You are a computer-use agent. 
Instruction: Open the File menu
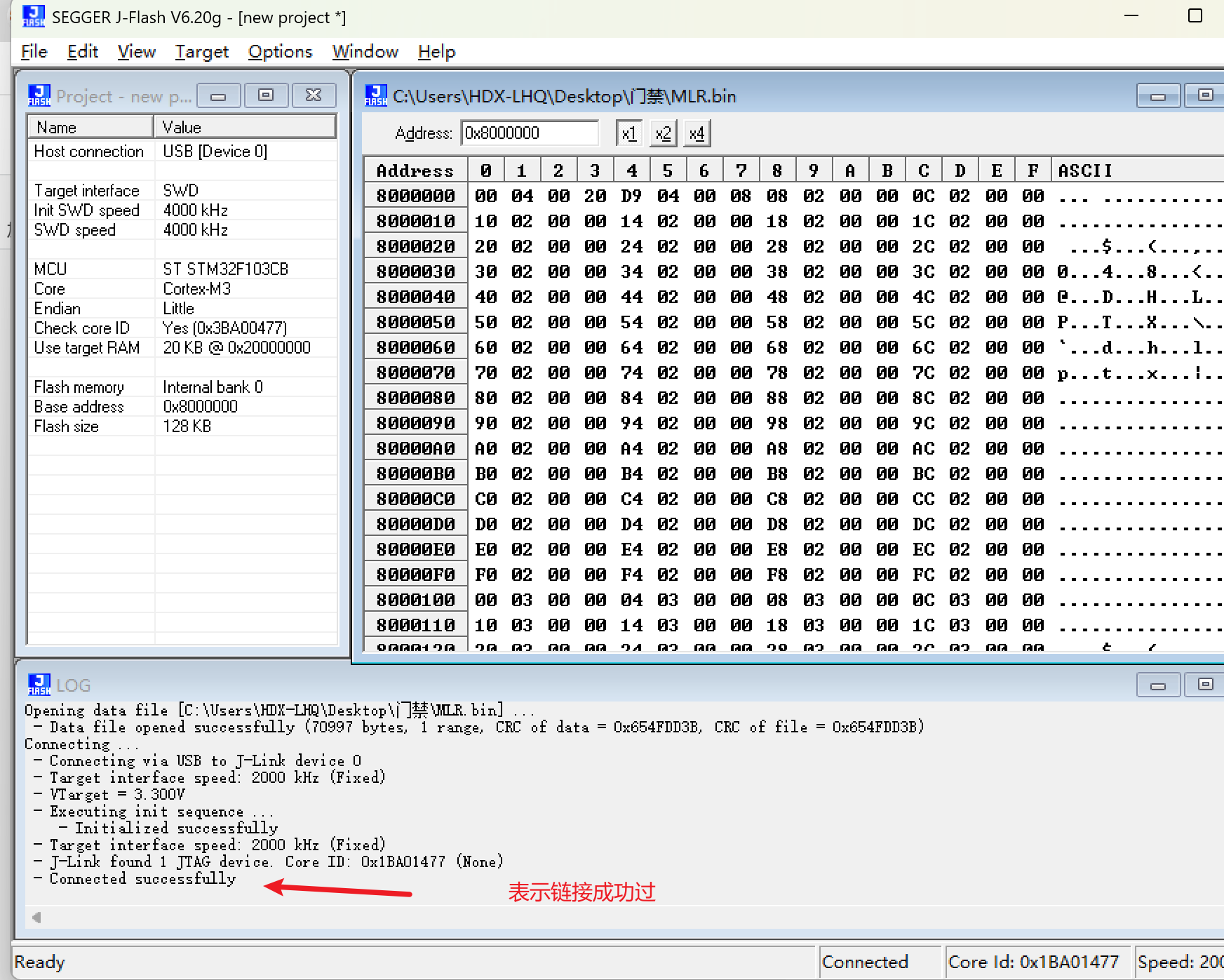point(34,52)
